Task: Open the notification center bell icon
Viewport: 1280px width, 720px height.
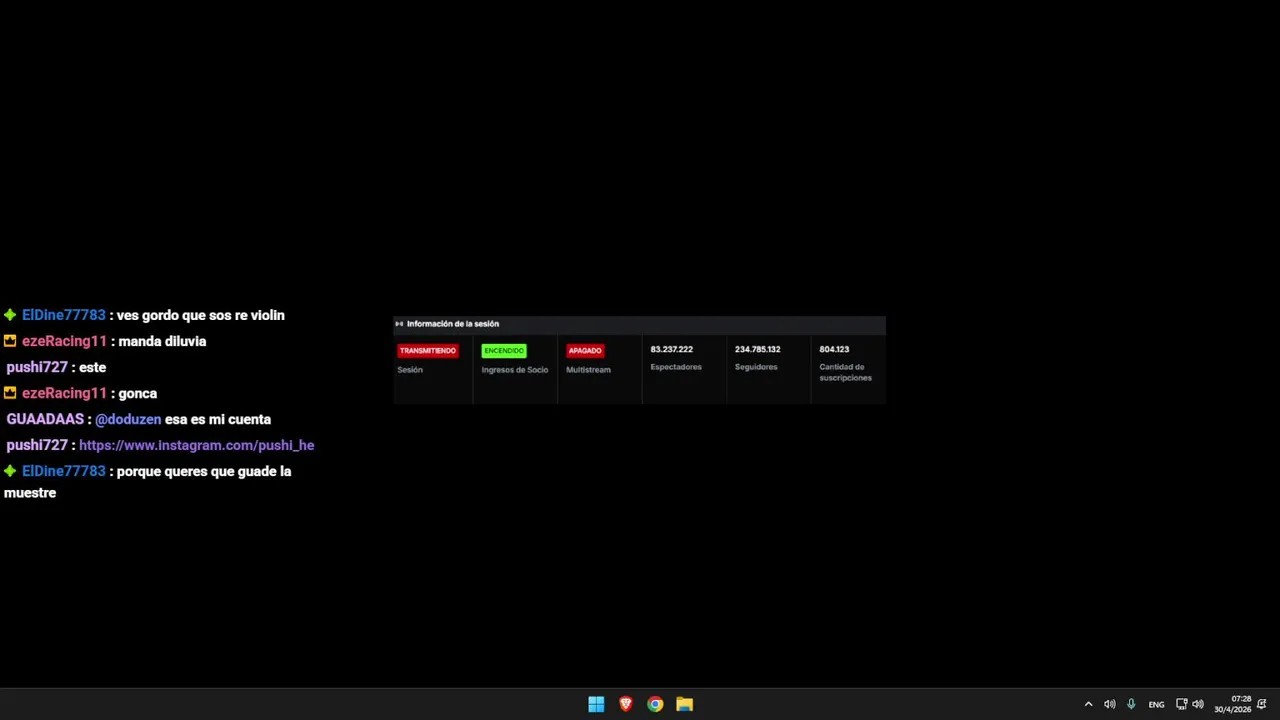Action: pyautogui.click(x=1262, y=704)
